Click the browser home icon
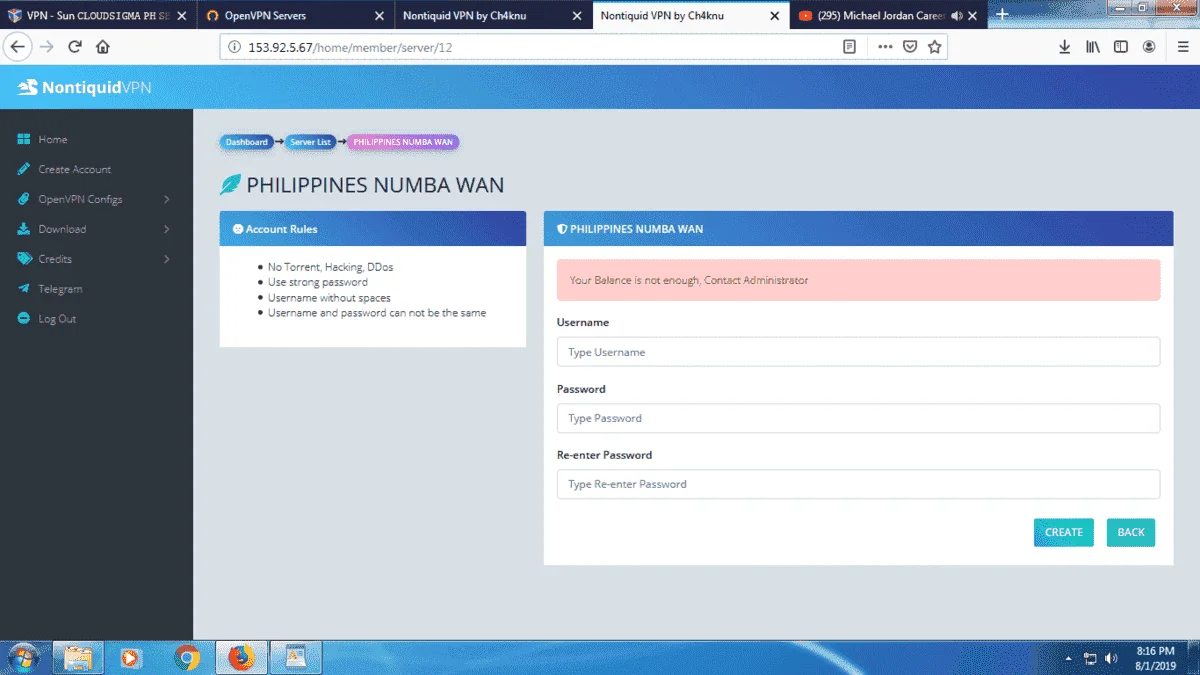 tap(103, 47)
